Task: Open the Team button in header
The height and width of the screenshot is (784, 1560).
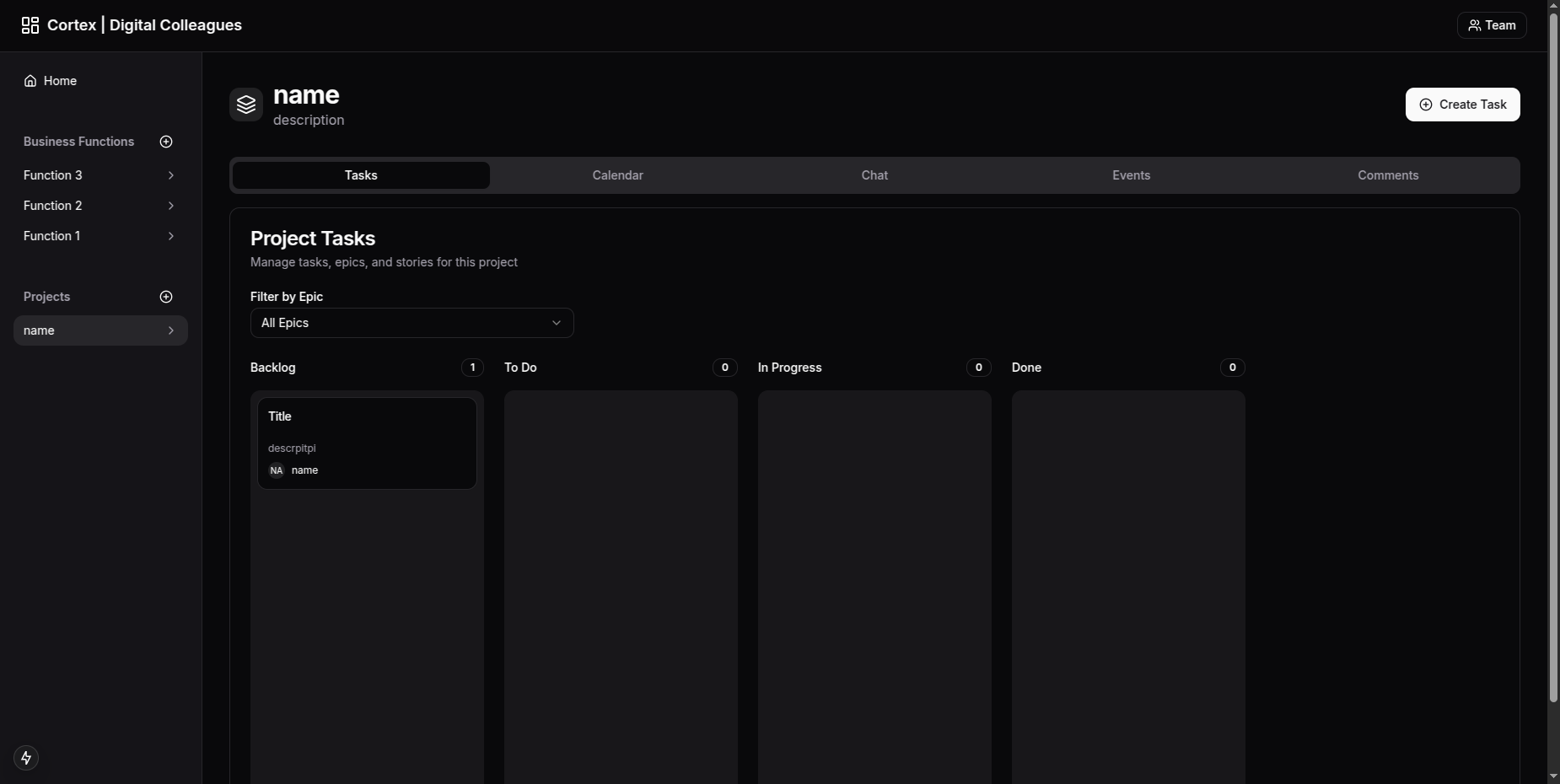Action: click(x=1492, y=25)
